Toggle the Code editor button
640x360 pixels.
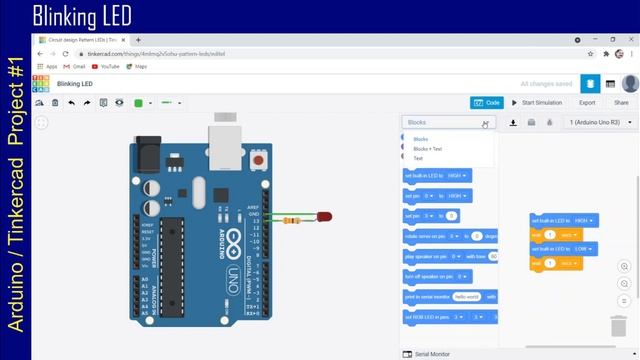487,103
